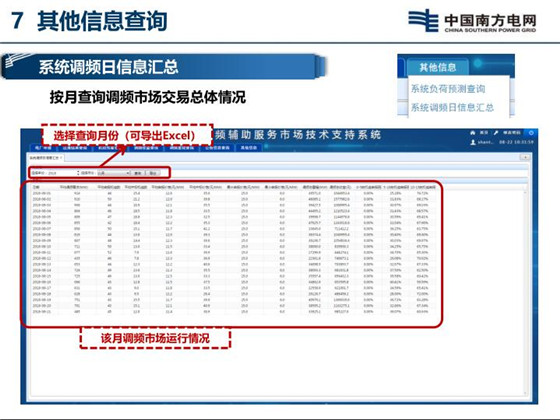Click the table vertical scrollbar

coord(525,293)
